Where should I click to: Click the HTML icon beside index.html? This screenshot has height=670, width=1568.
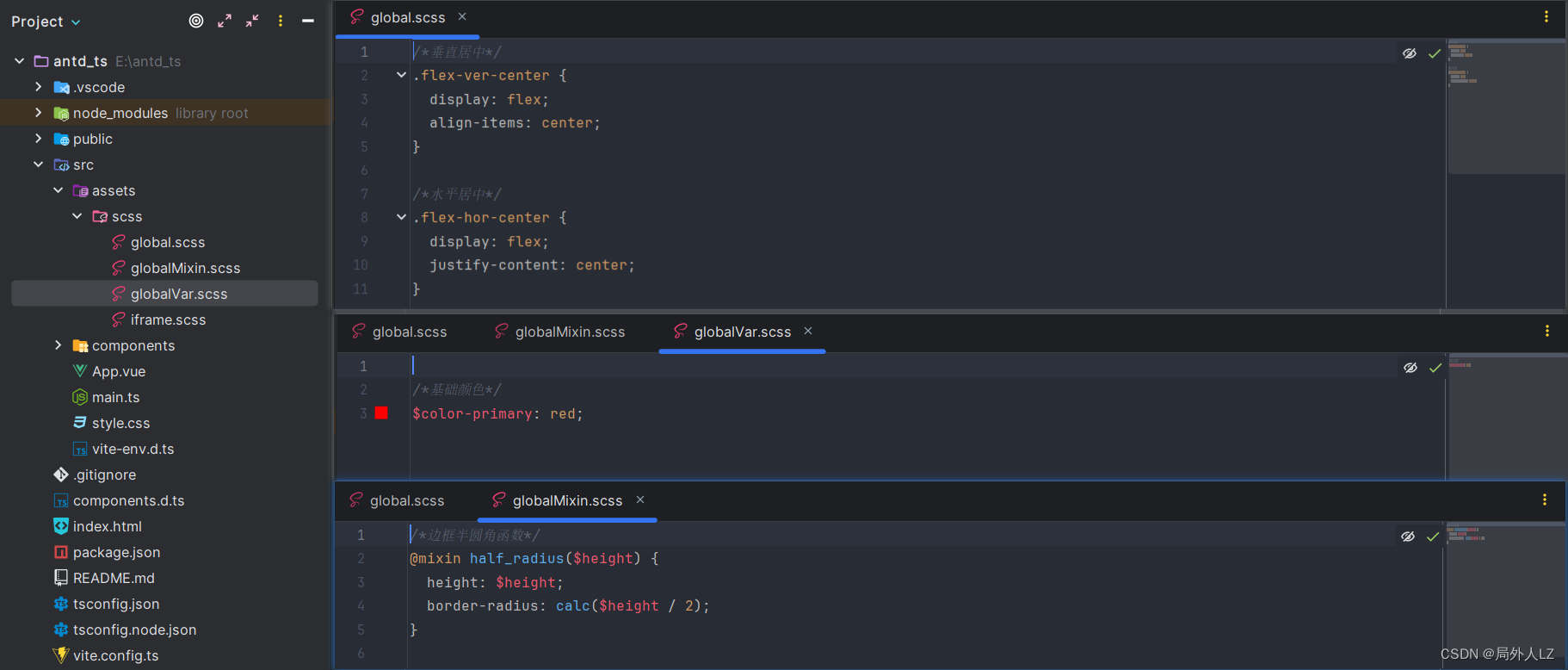(x=61, y=526)
